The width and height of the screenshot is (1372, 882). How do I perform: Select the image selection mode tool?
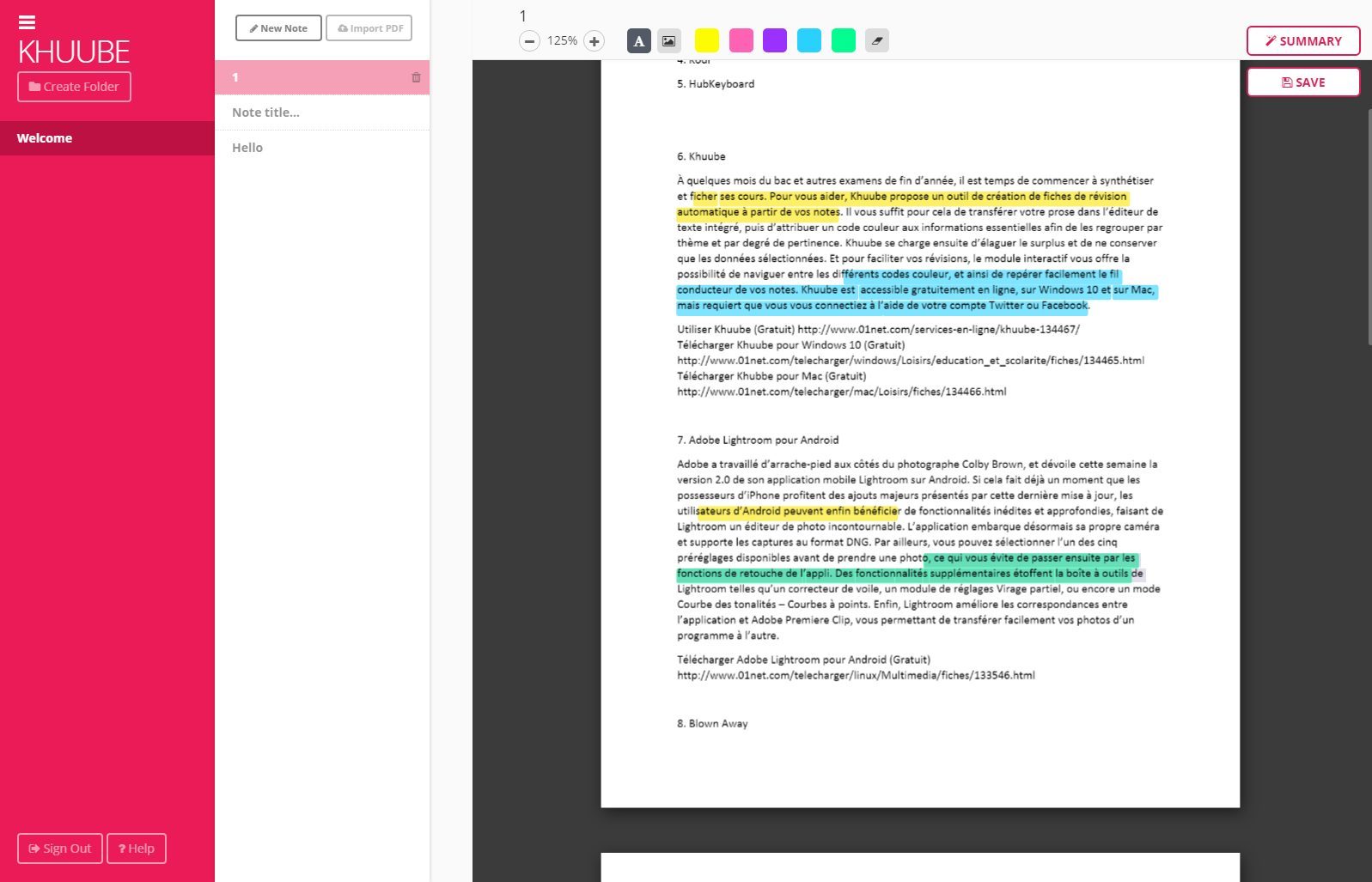point(668,40)
